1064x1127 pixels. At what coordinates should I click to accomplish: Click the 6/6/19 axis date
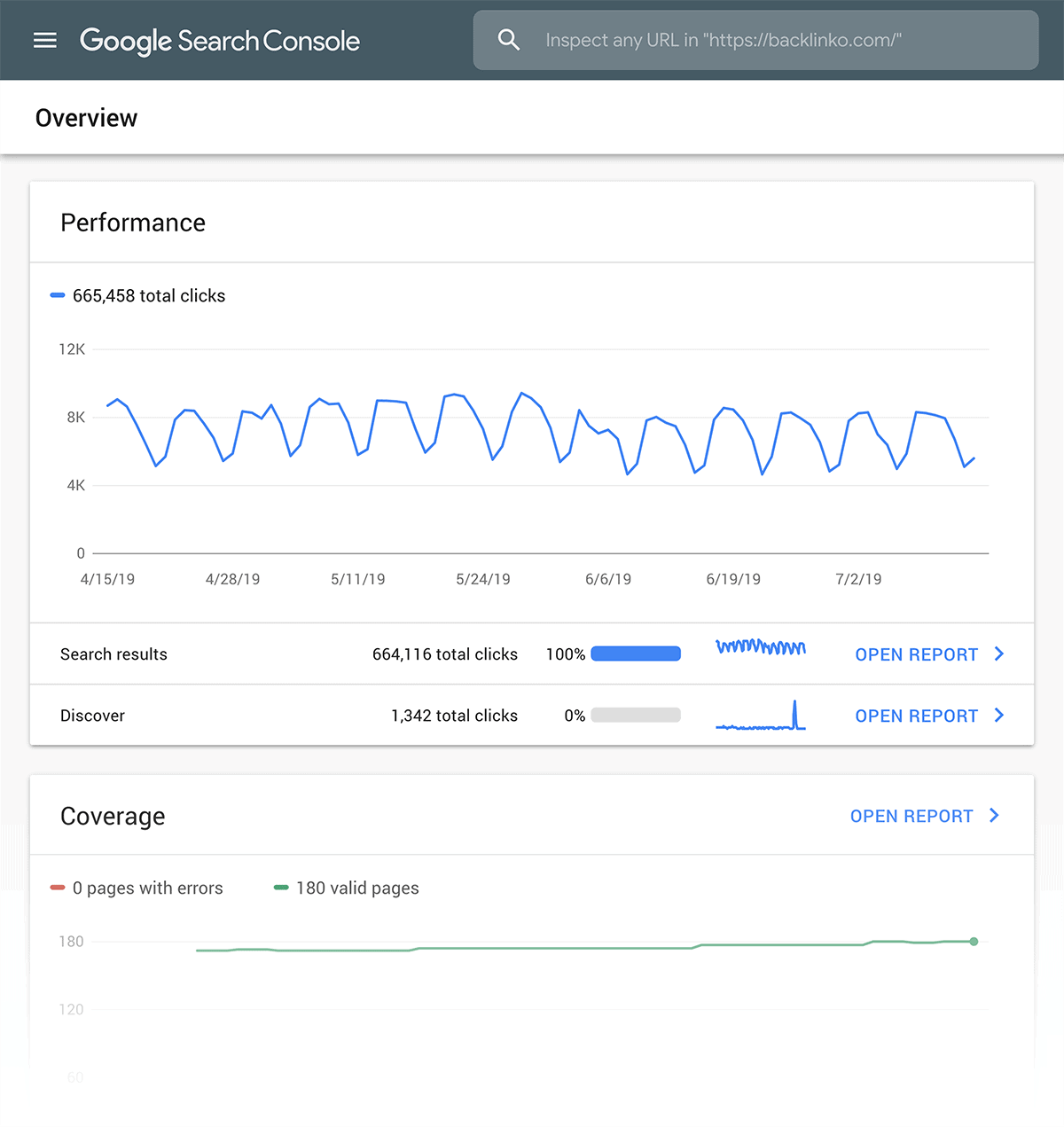[x=608, y=579]
